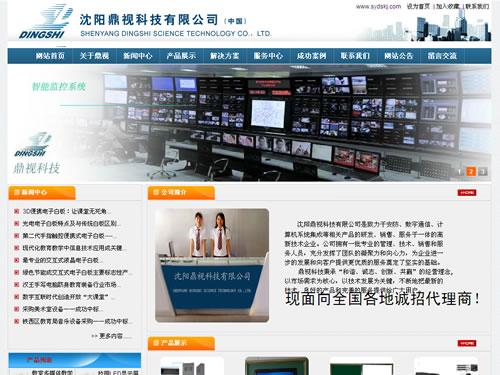Viewport: 500px width, 375px height.
Task: Open the second product thumbnail with green board
Action: pyautogui.click(x=277, y=366)
